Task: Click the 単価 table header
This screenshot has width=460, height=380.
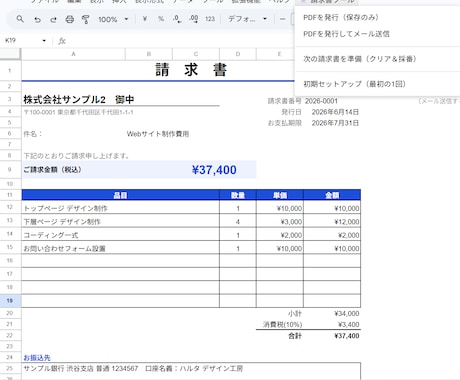Action: click(x=280, y=195)
